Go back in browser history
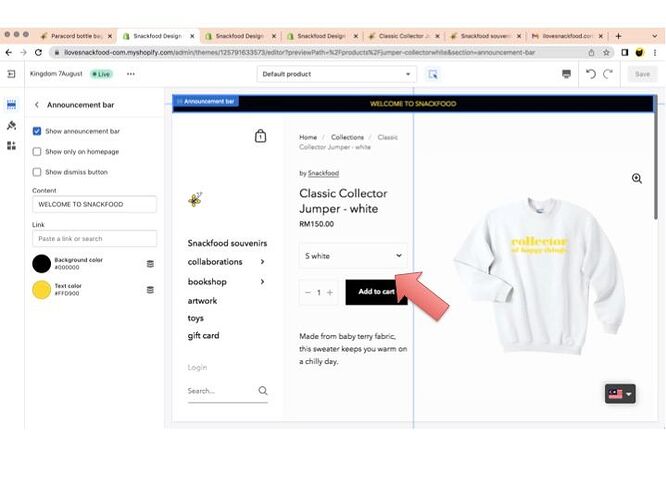 [x=8, y=52]
